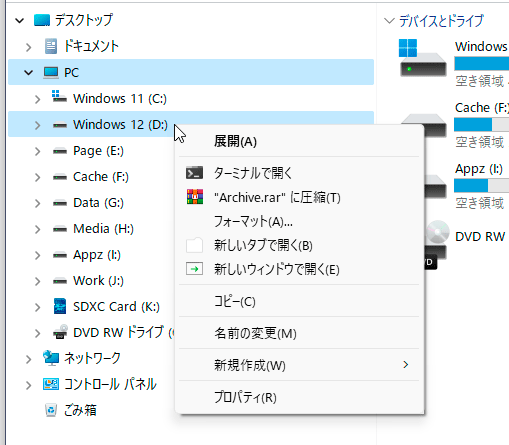Expand the ネットワーク tree node
Screen dimensions: 509x445
coord(29,359)
